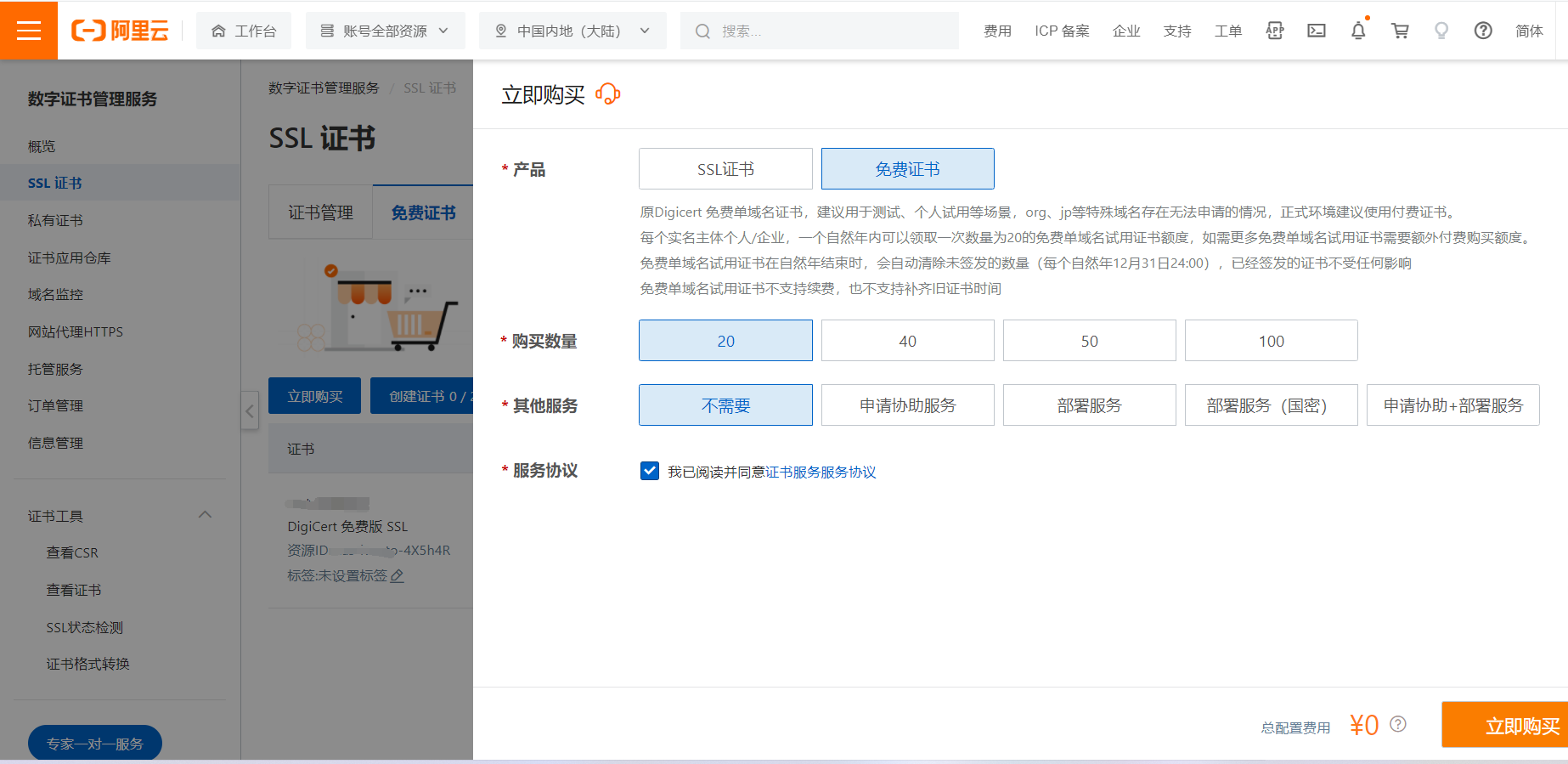The height and width of the screenshot is (764, 1568).
Task: Click the total-cost help icon
Action: tap(1398, 724)
